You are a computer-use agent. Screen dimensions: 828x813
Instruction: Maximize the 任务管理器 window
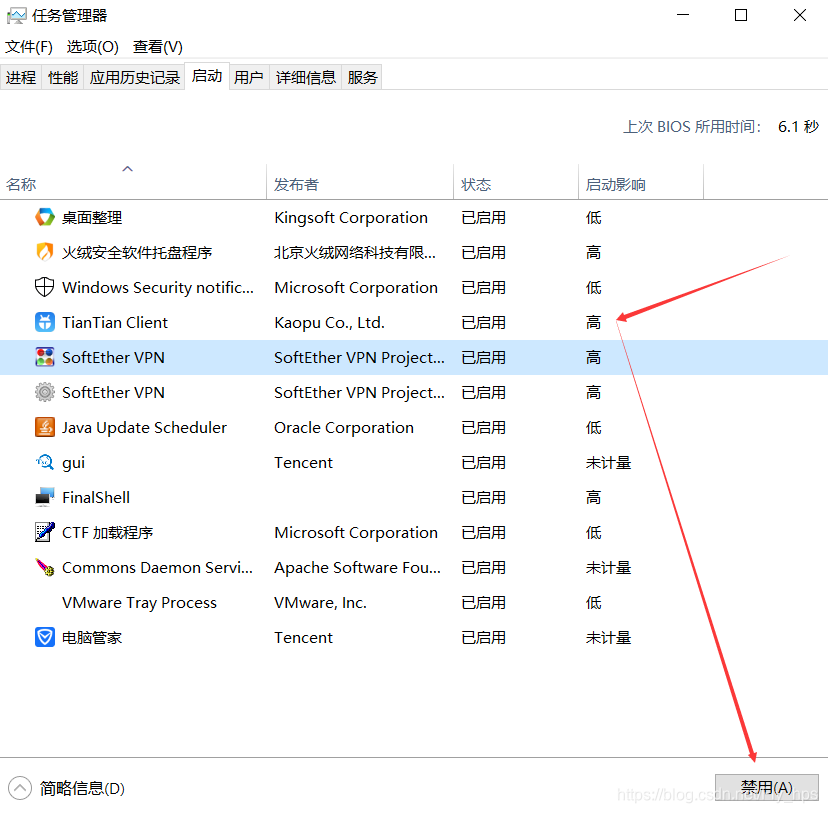click(741, 15)
